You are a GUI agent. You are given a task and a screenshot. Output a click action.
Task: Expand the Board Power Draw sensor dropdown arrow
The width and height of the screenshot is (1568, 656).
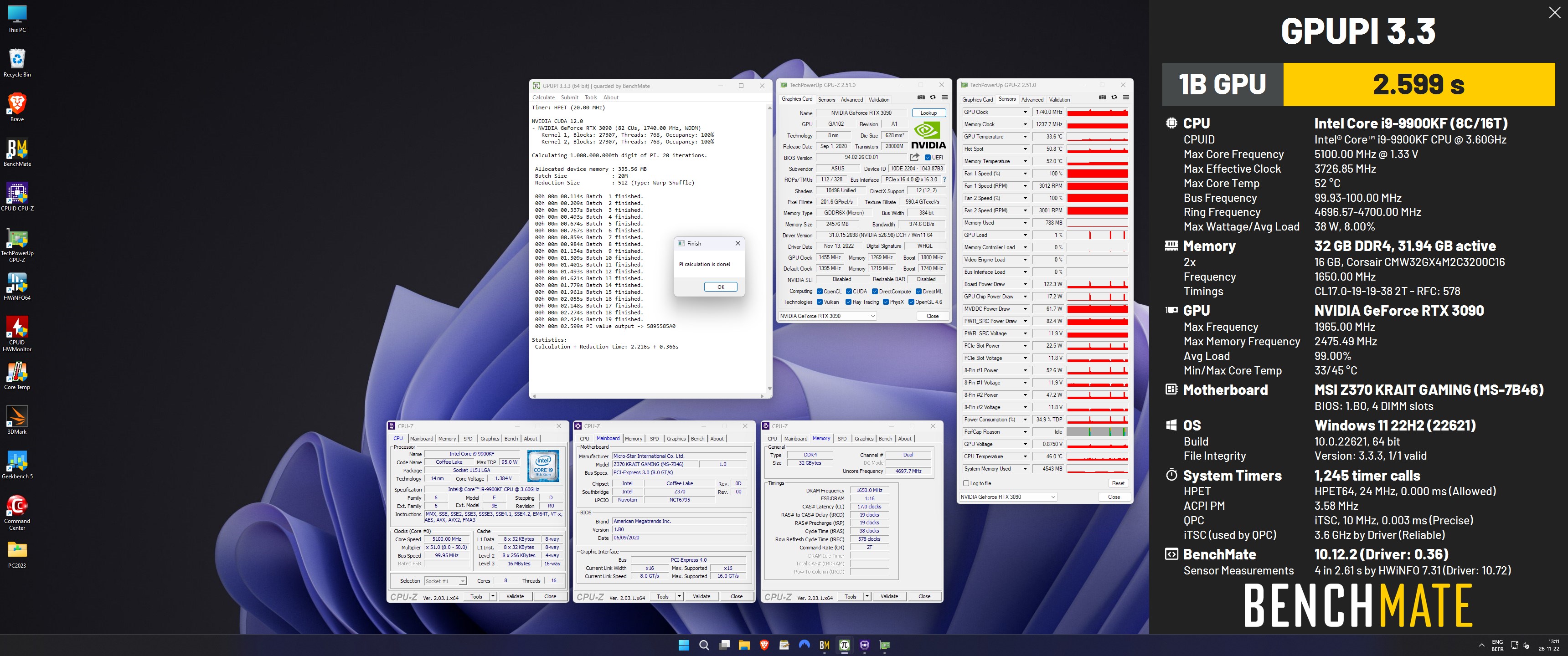(1025, 284)
